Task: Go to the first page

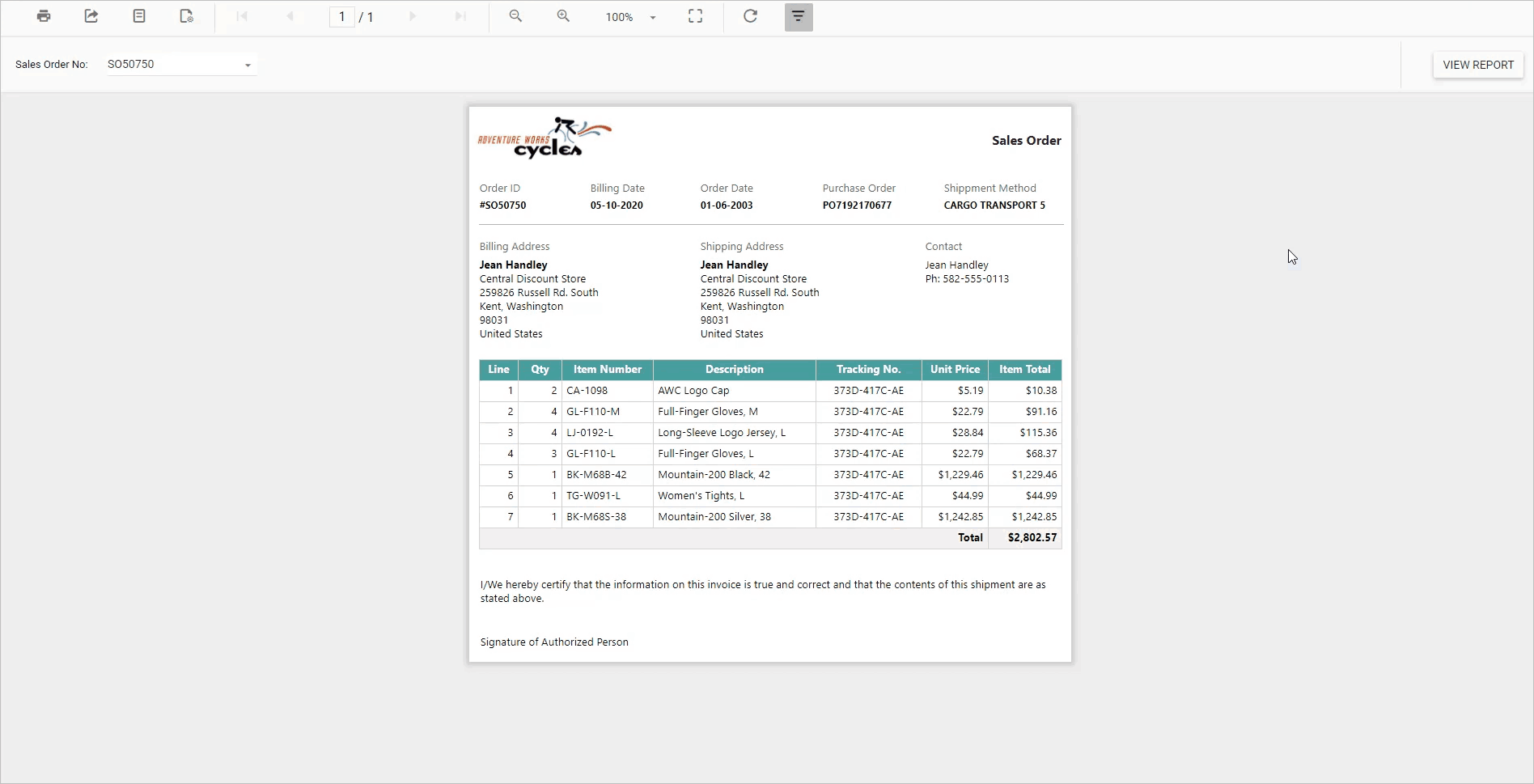Action: [x=242, y=16]
